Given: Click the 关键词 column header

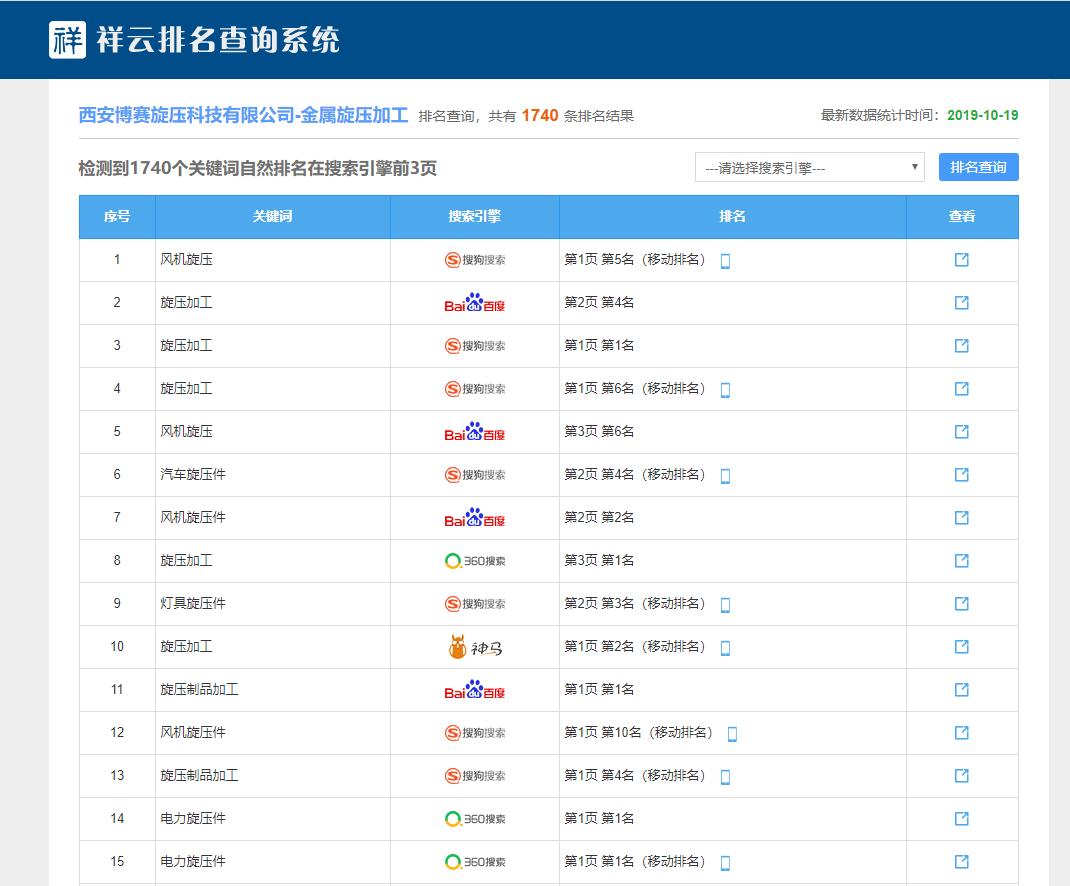Looking at the screenshot, I should pyautogui.click(x=272, y=217).
